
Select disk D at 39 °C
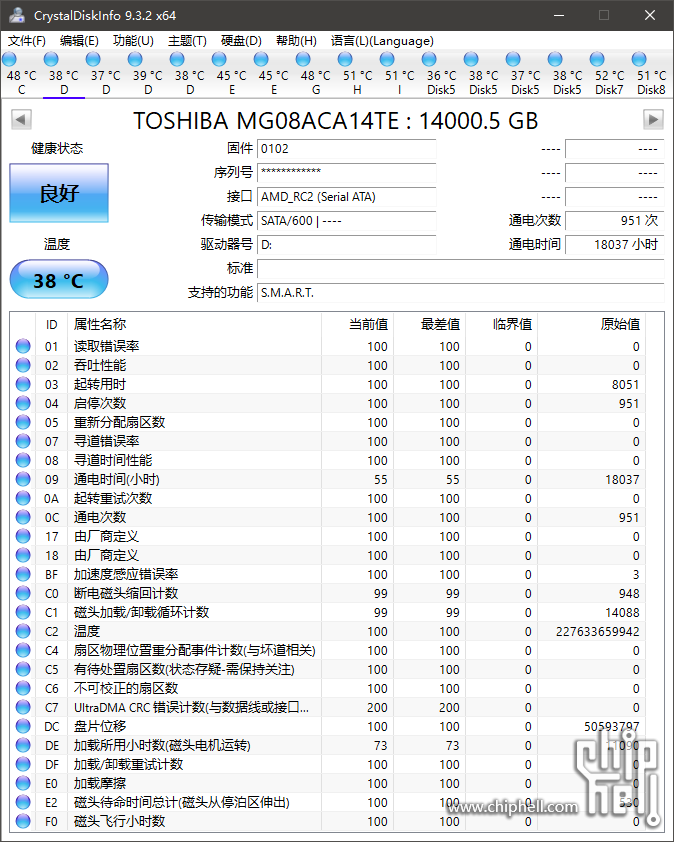click(x=148, y=74)
